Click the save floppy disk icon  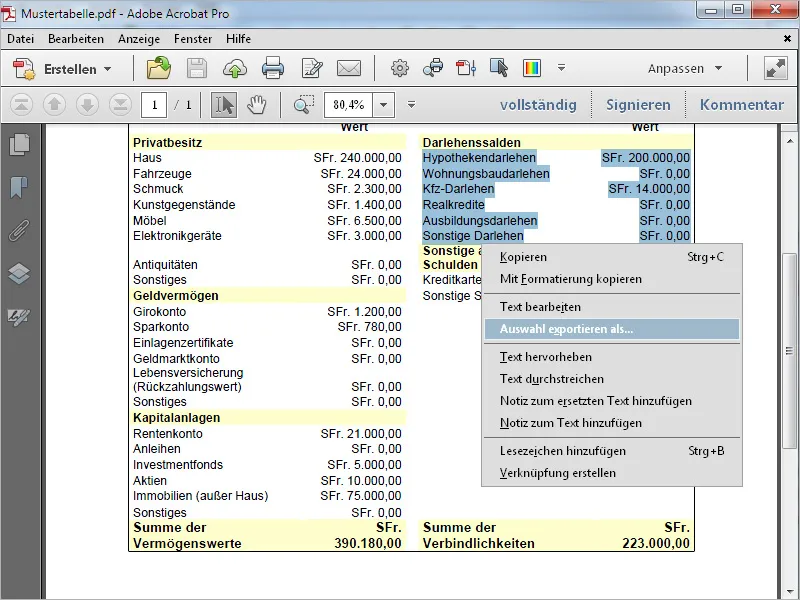pyautogui.click(x=196, y=68)
